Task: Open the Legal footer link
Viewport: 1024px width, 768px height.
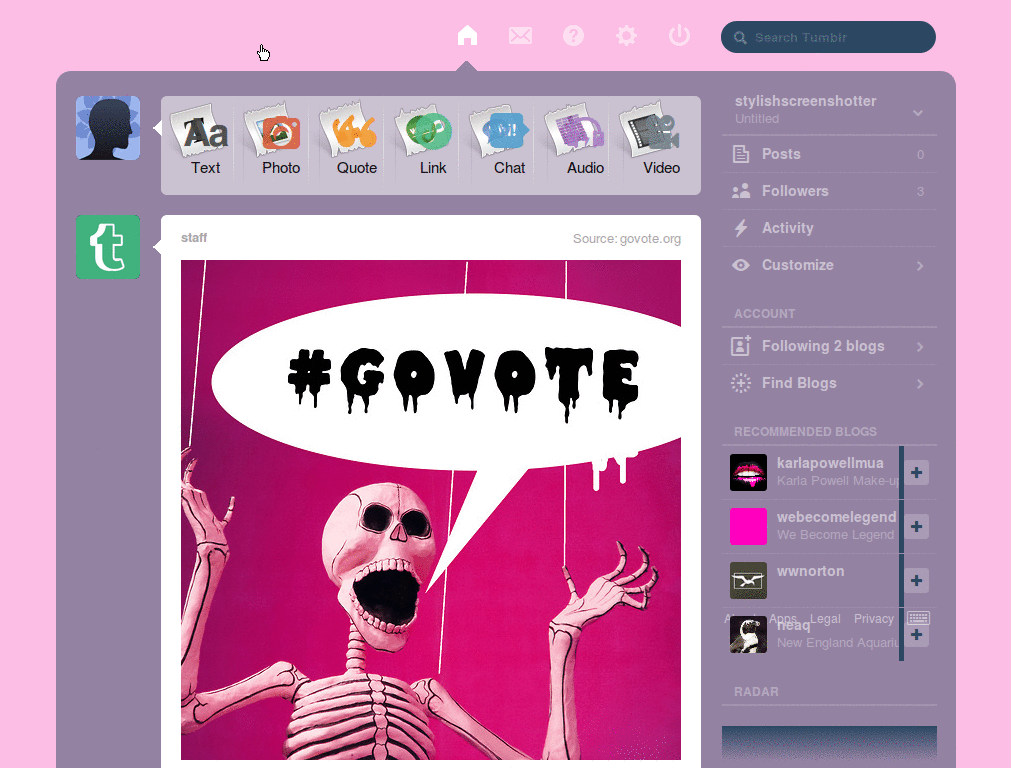Action: point(825,618)
